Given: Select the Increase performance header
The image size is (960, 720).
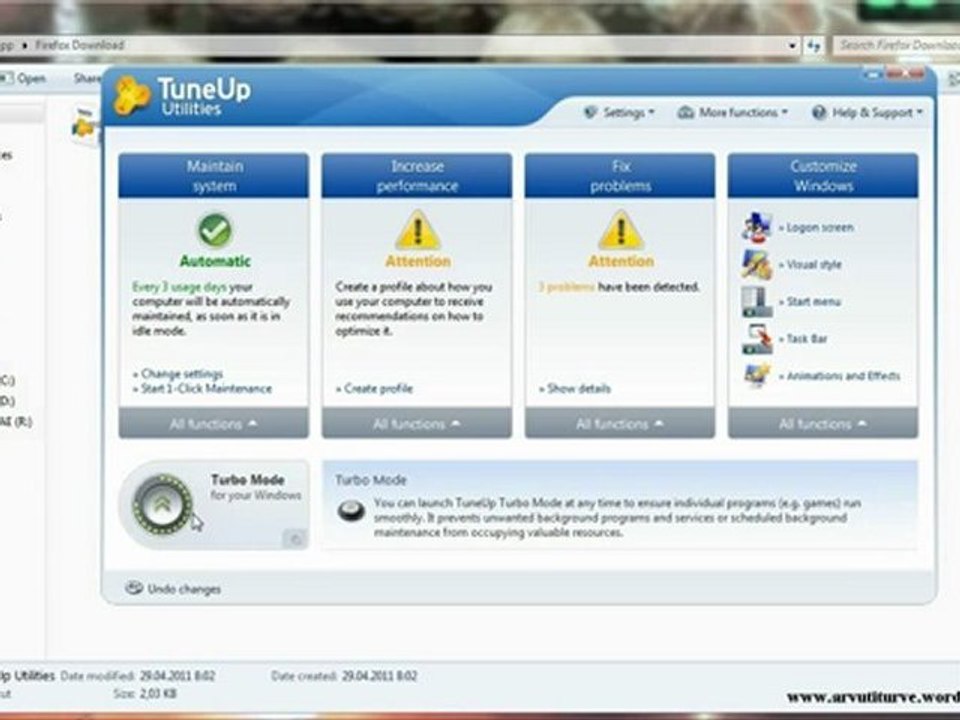Looking at the screenshot, I should click(417, 176).
